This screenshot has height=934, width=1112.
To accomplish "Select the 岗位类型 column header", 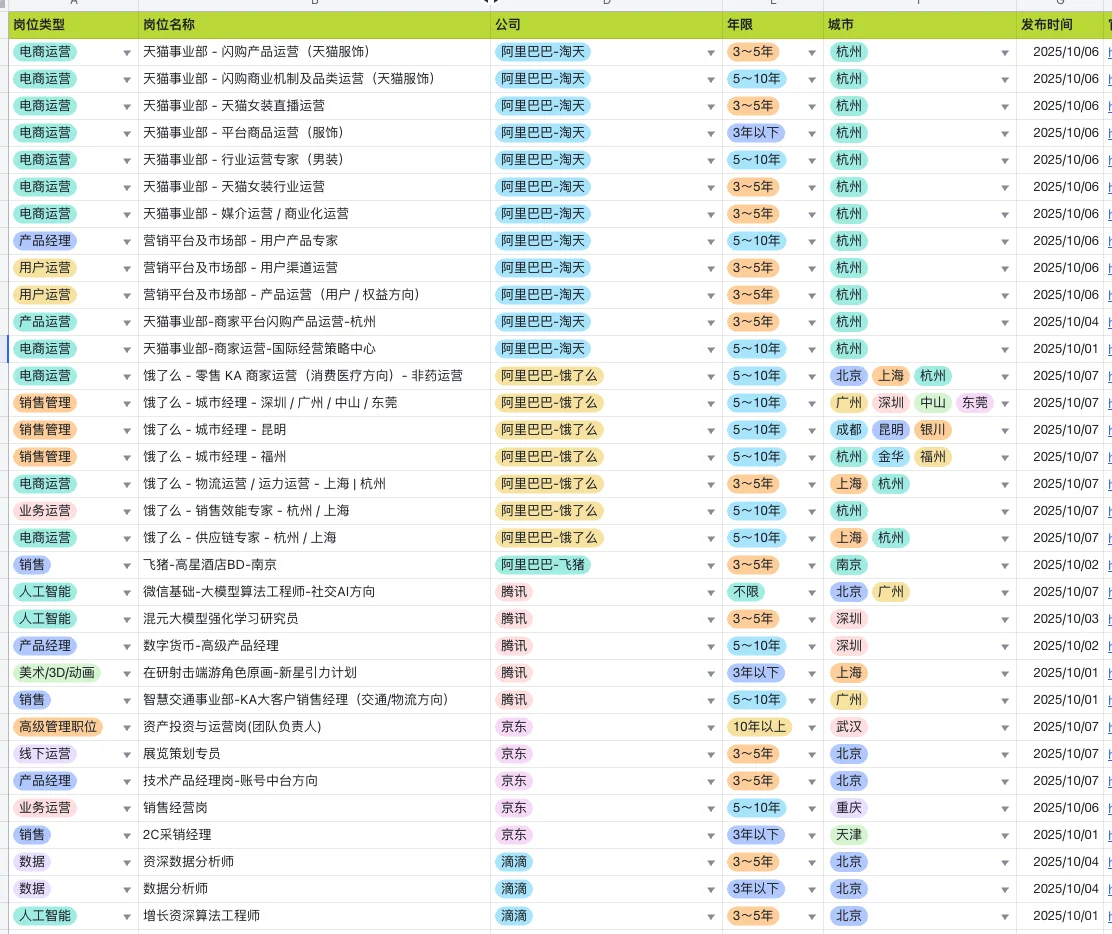I will pyautogui.click(x=73, y=25).
